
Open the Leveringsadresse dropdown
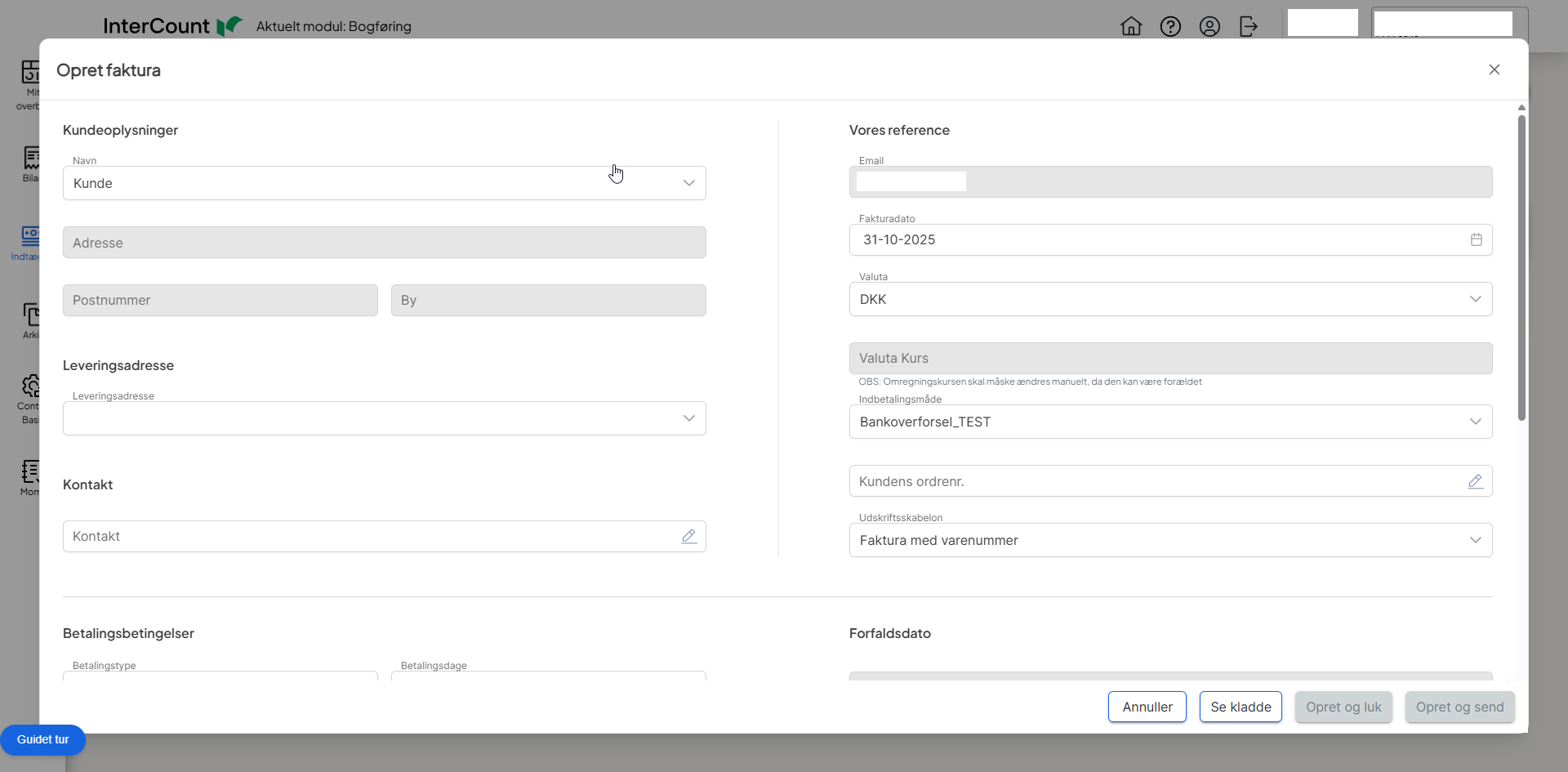(x=689, y=418)
